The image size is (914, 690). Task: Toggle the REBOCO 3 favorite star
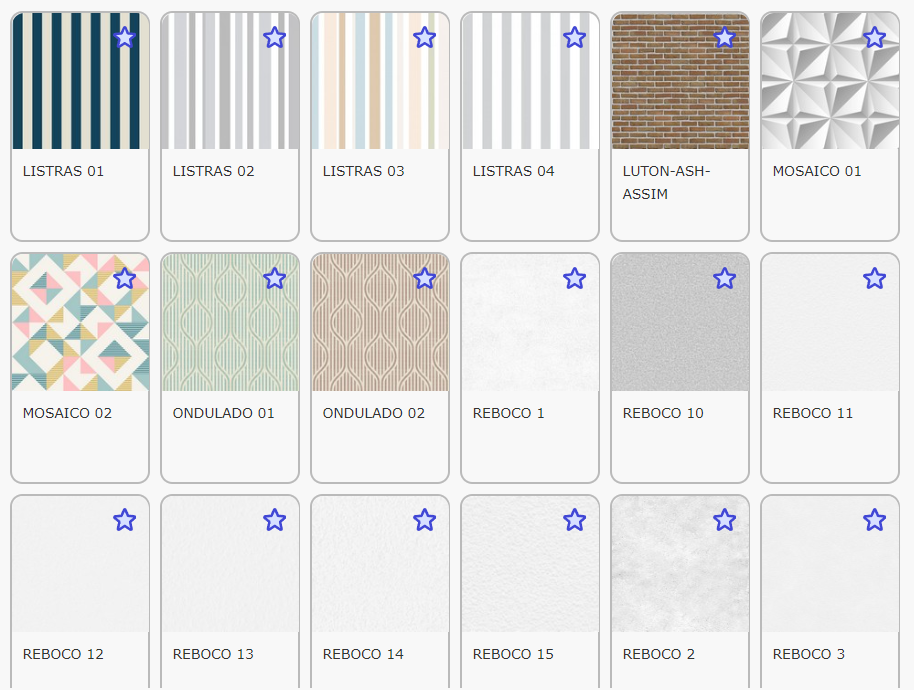coord(874,519)
